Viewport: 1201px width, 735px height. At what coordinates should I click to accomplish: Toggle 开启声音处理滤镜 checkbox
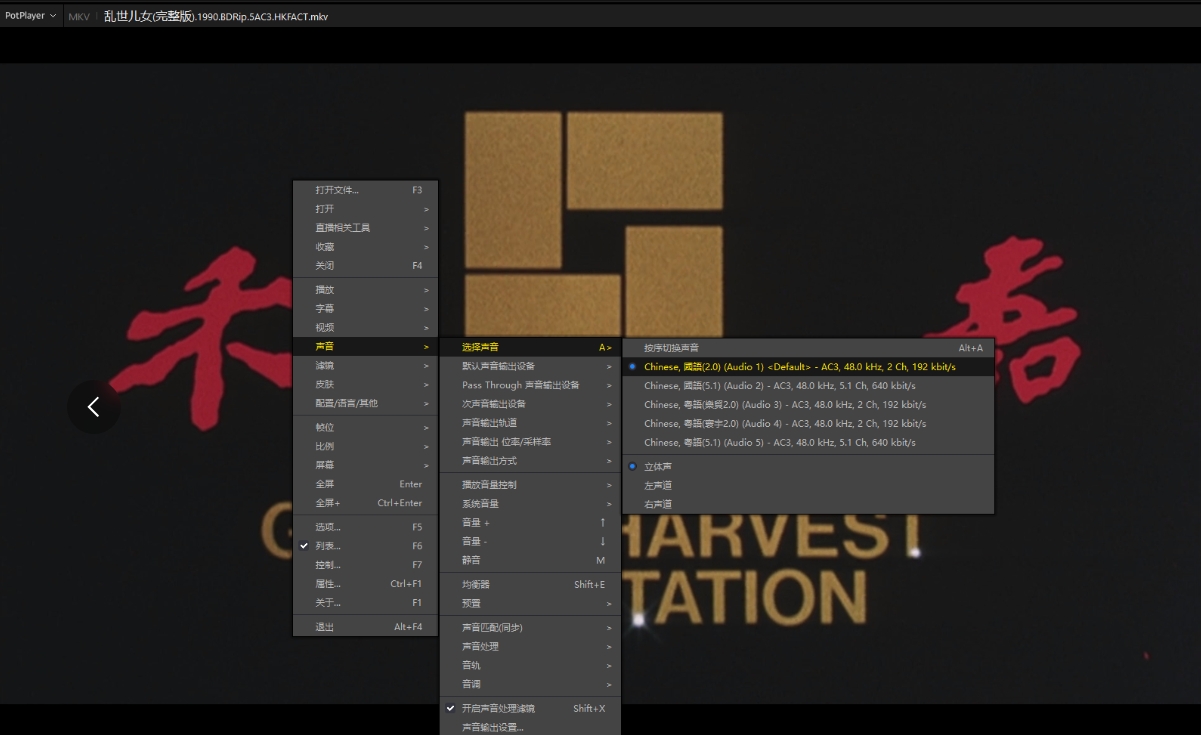coord(498,709)
